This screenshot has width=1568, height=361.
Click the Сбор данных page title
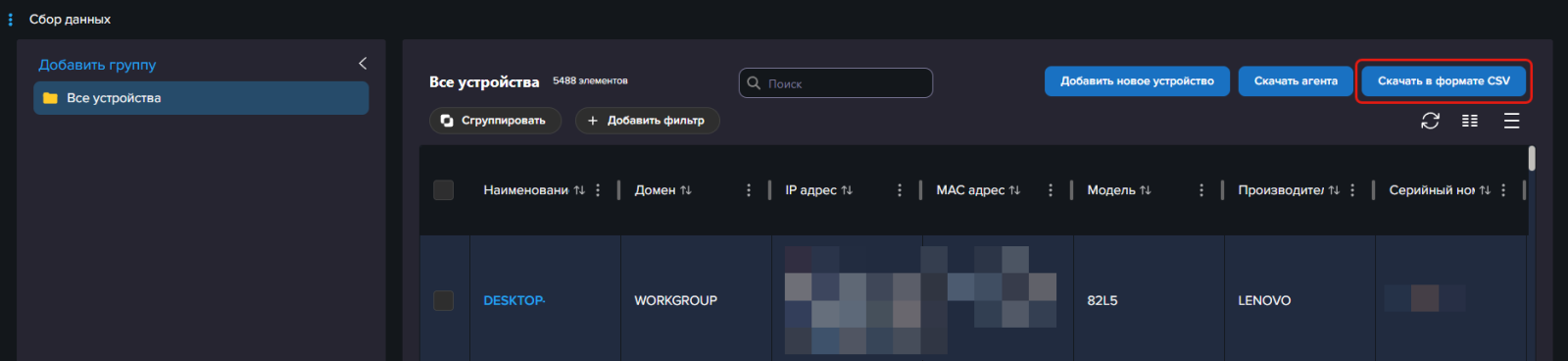coord(70,20)
